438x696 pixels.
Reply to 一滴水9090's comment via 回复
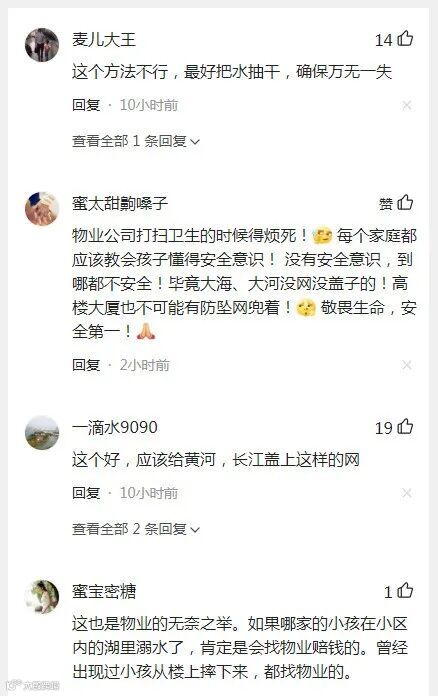86,493
